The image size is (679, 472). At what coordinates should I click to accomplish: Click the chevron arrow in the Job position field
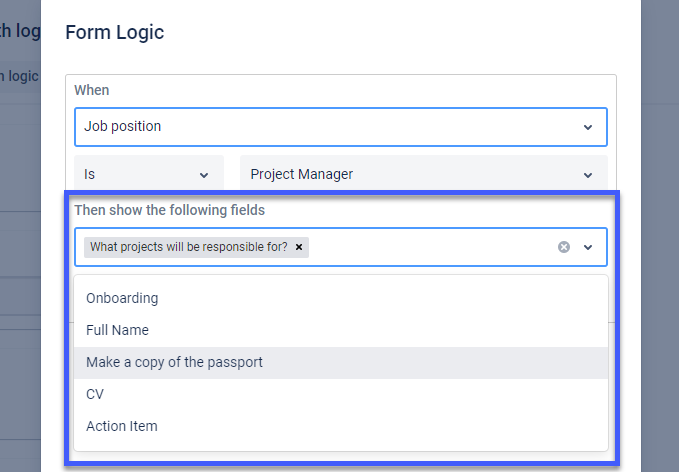coord(588,127)
